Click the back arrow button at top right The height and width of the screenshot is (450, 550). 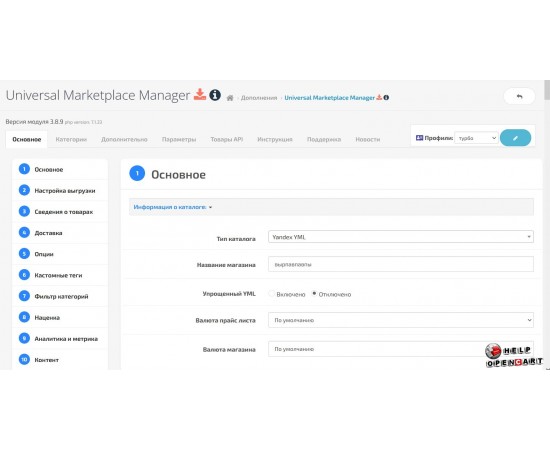(519, 96)
